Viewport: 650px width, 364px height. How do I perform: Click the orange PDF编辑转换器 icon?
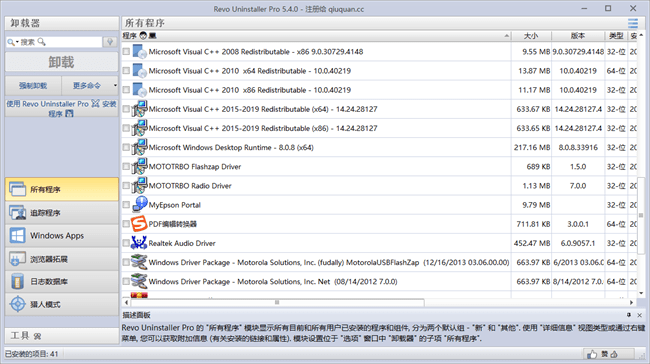139,224
